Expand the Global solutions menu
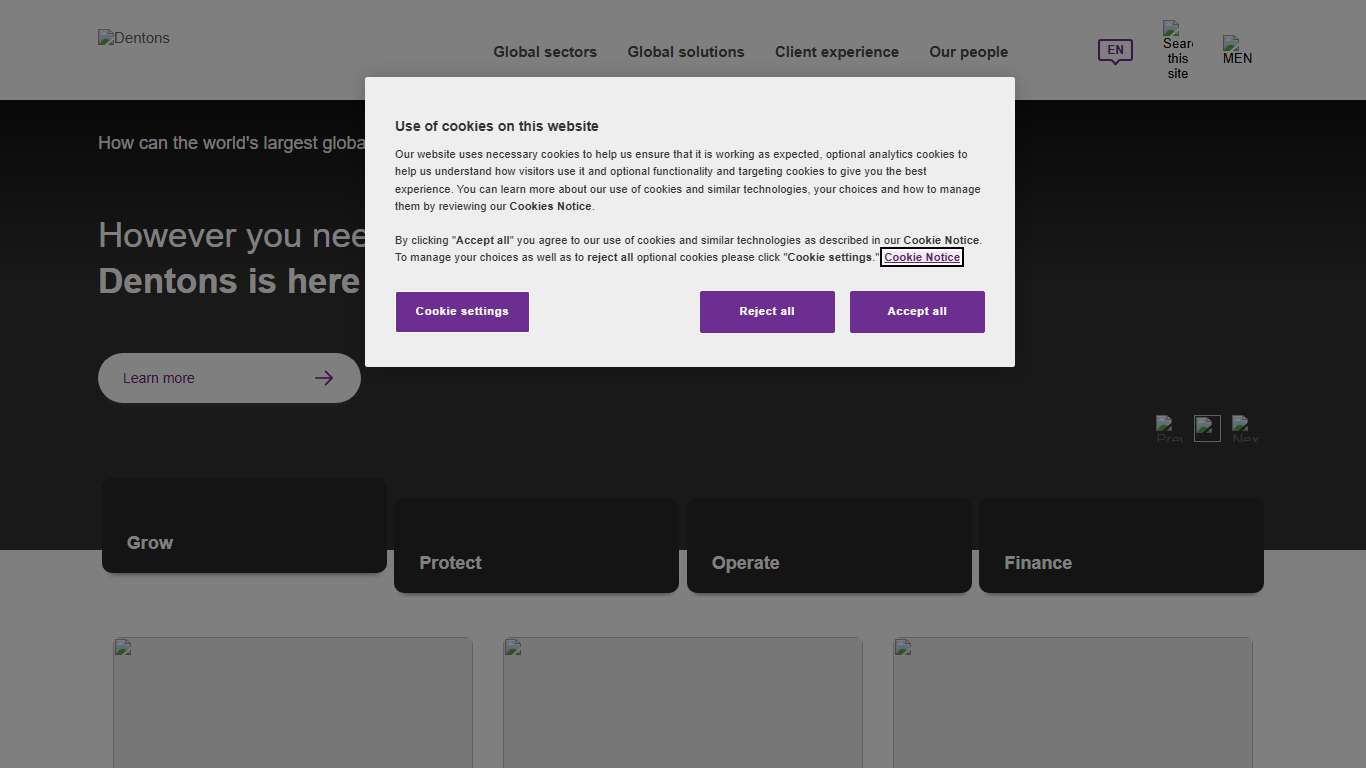This screenshot has width=1366, height=768. point(686,52)
